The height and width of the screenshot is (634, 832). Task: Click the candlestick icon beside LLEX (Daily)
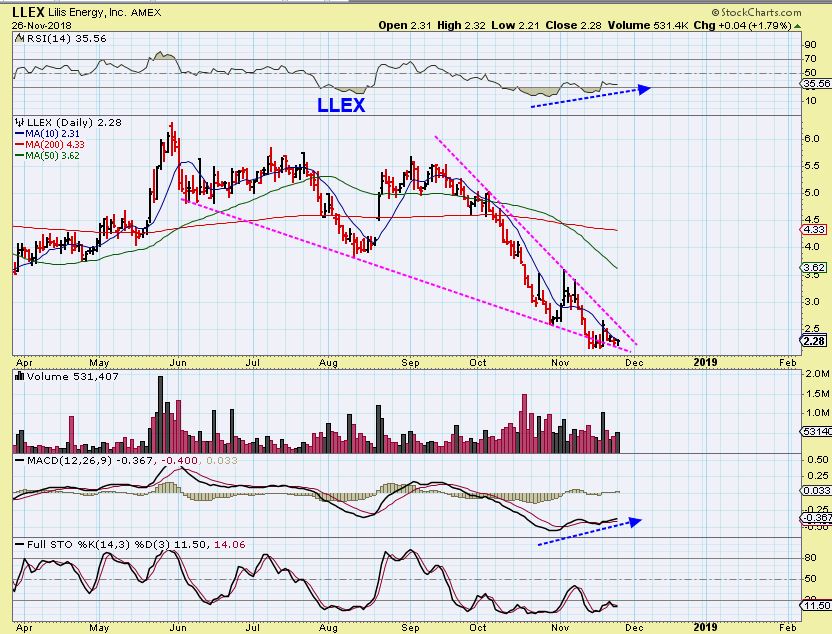[20, 122]
